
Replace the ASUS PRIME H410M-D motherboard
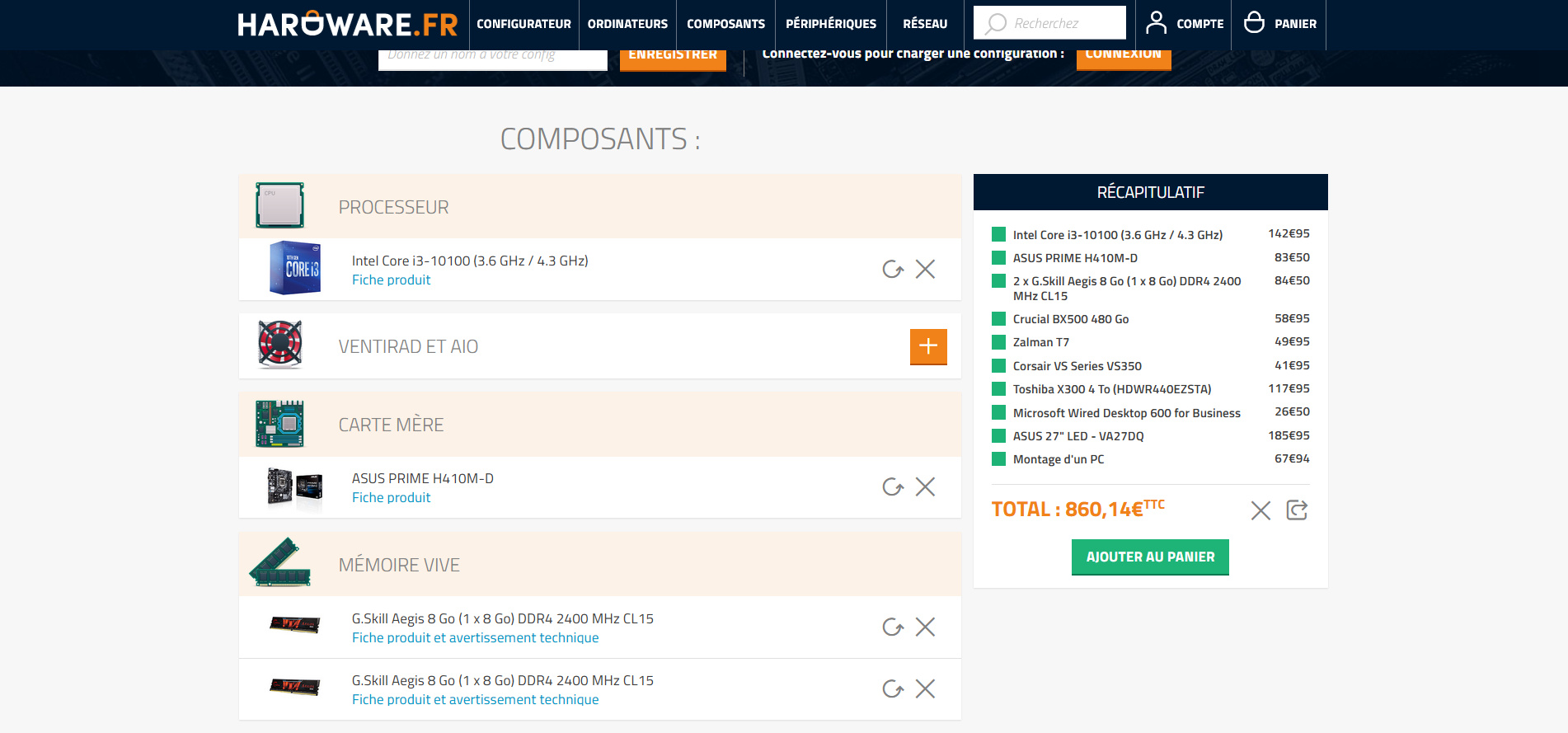[x=893, y=486]
